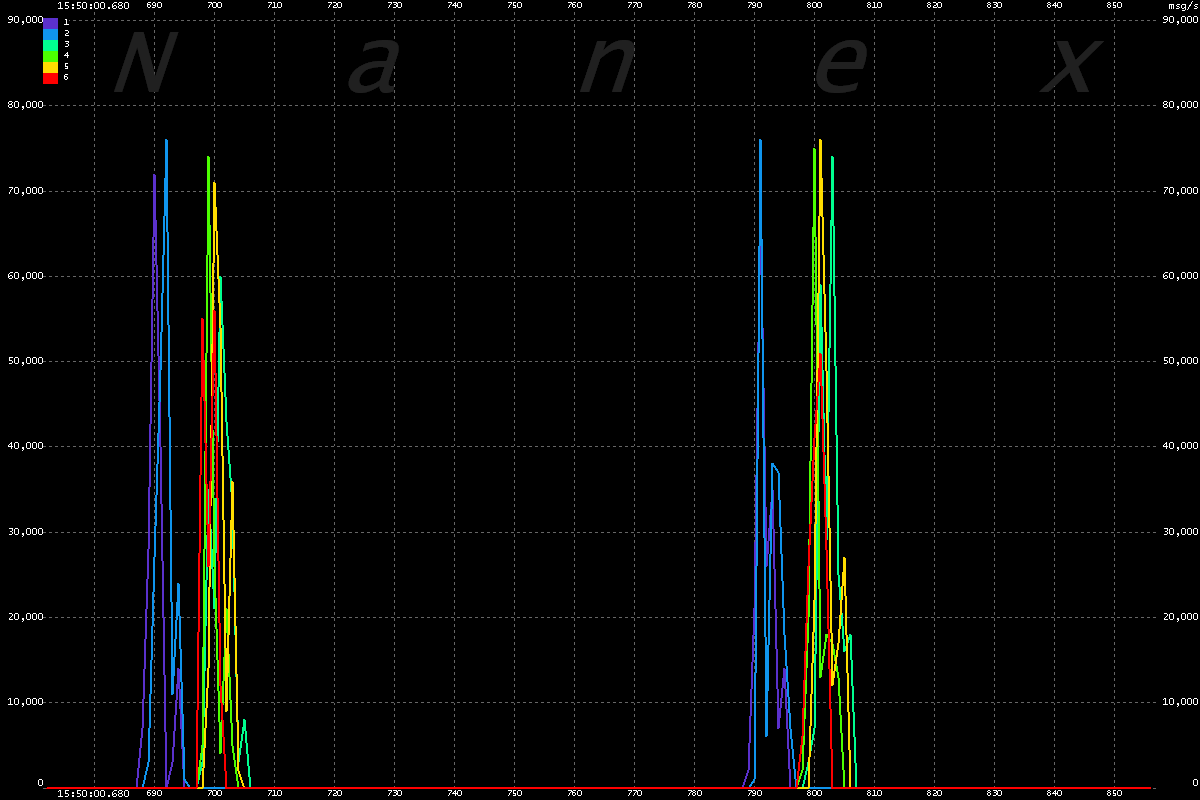Click the msg/s unit label at top right

coord(1183,5)
